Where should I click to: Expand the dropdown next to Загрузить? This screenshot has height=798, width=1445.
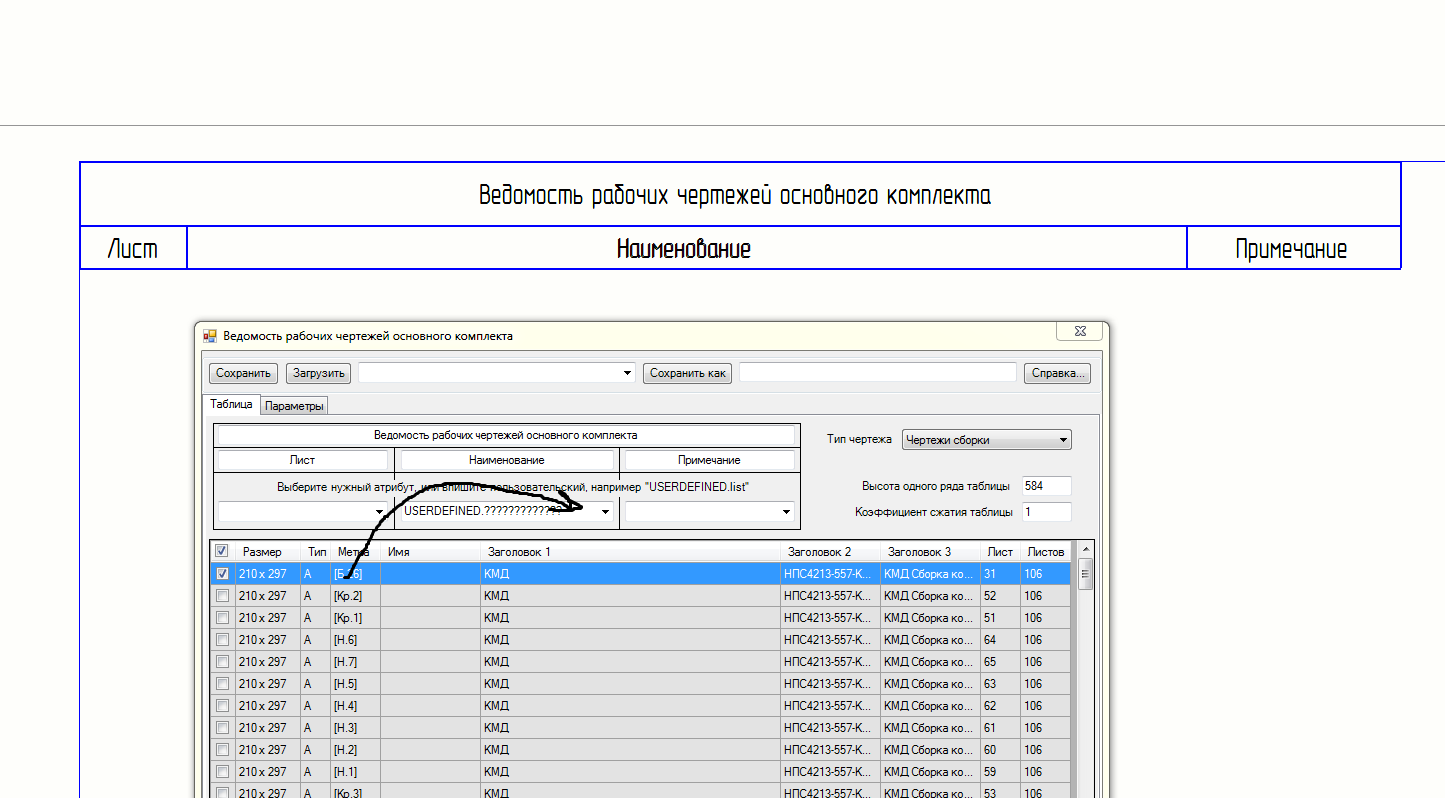point(627,373)
